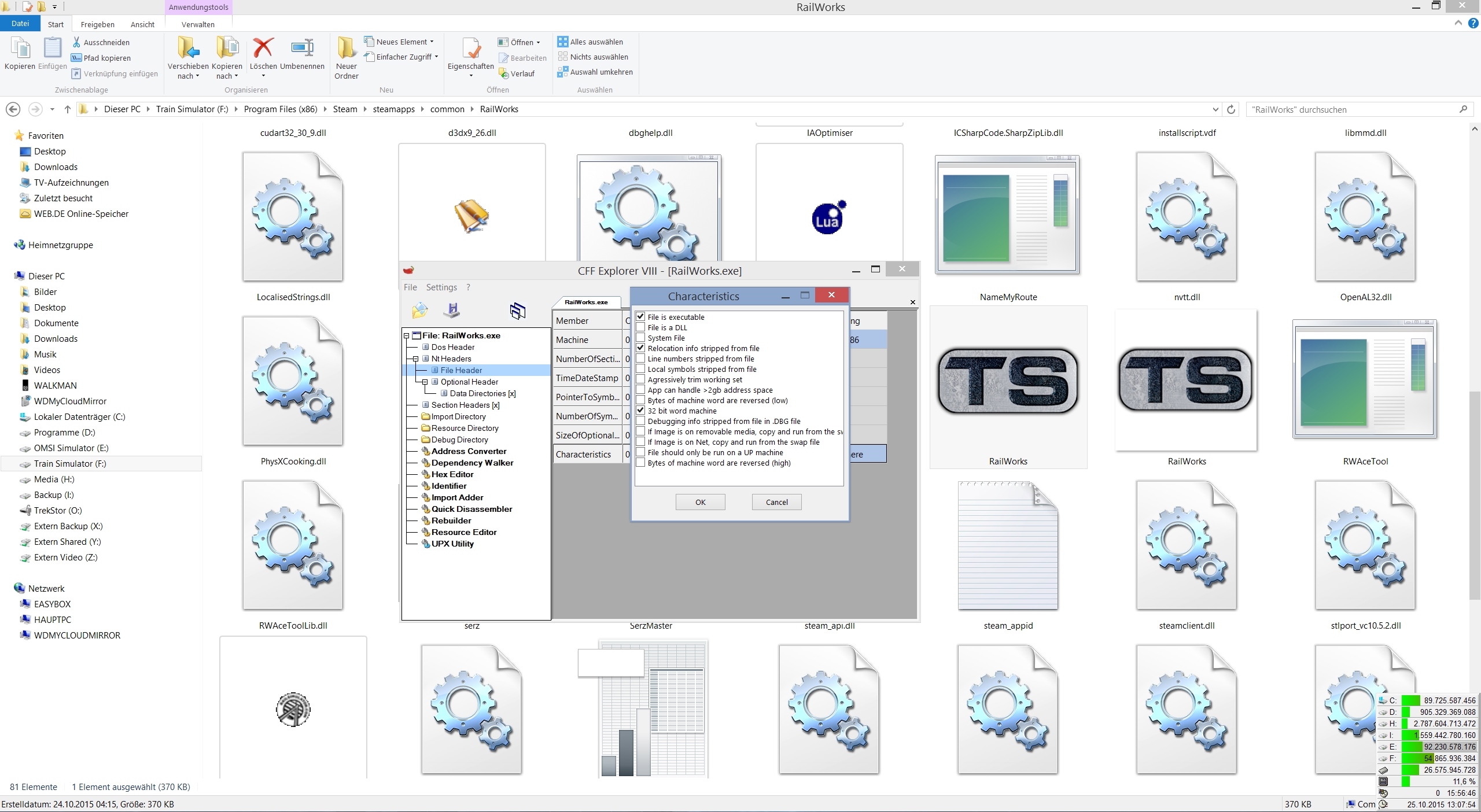Viewport: 1481px width, 812px height.
Task: Click the red Löschen delete icon
Action: tap(263, 48)
